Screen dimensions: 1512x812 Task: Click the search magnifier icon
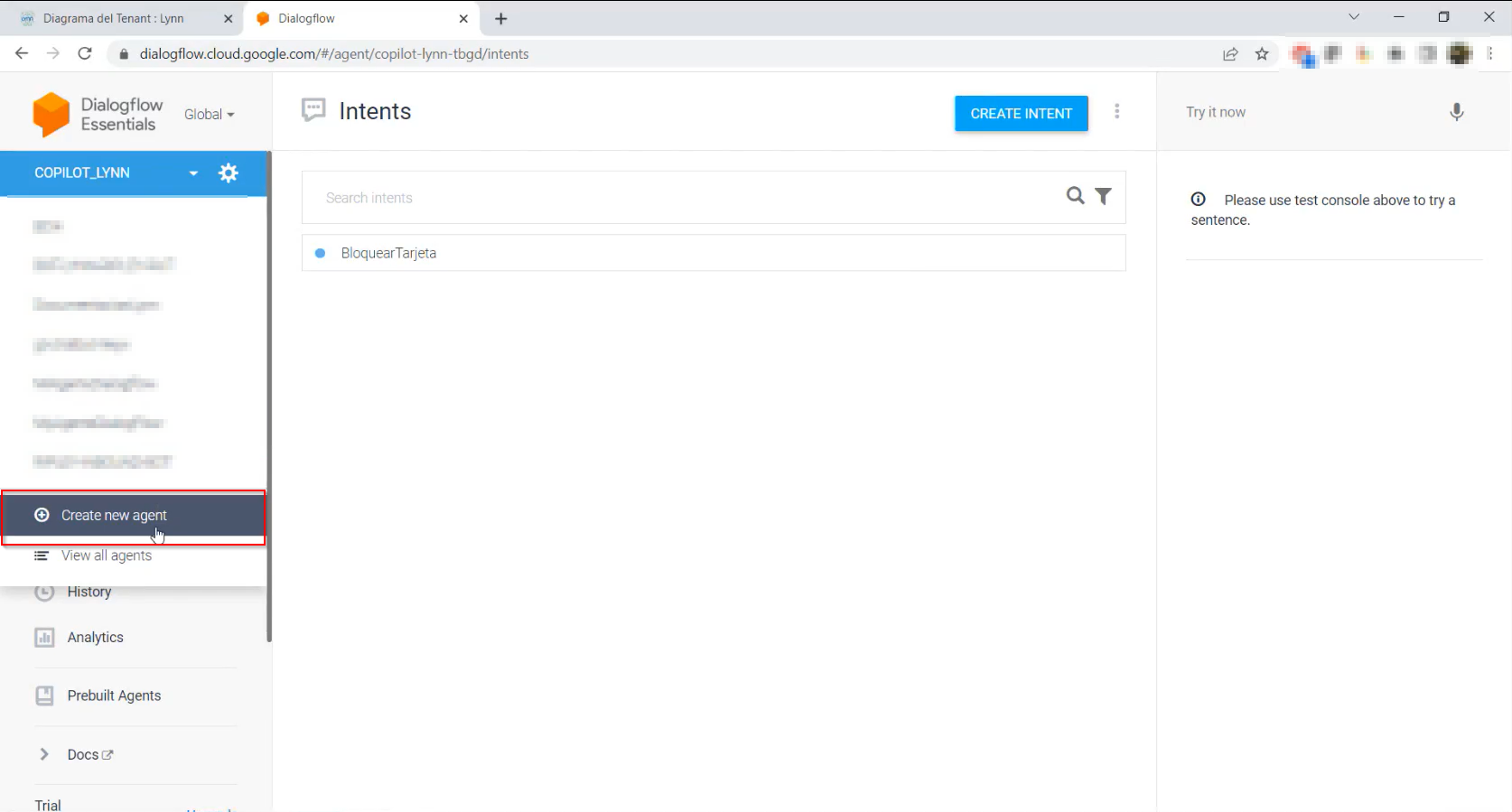pos(1075,196)
